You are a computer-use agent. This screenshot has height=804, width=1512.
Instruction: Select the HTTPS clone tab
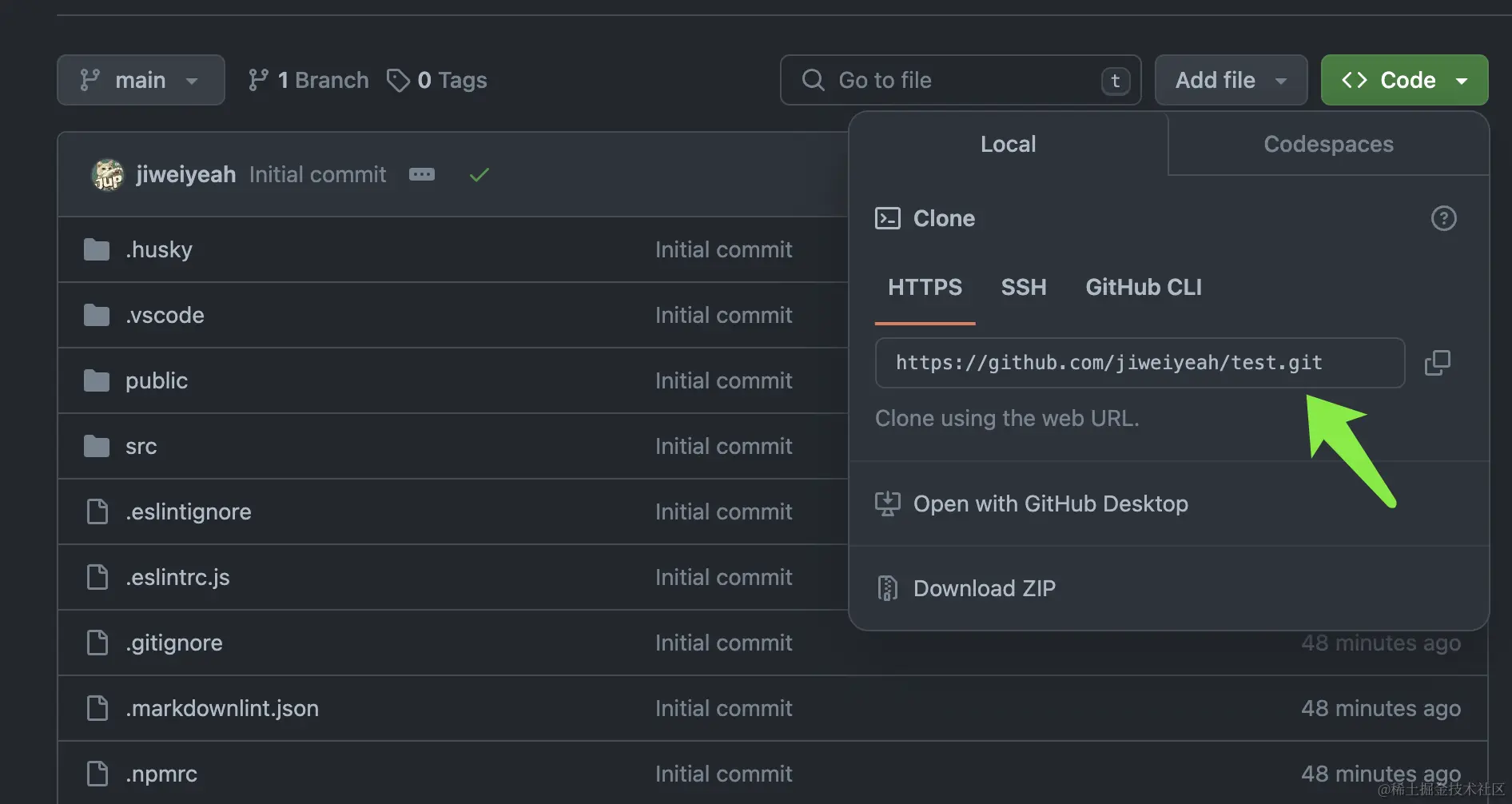point(925,287)
